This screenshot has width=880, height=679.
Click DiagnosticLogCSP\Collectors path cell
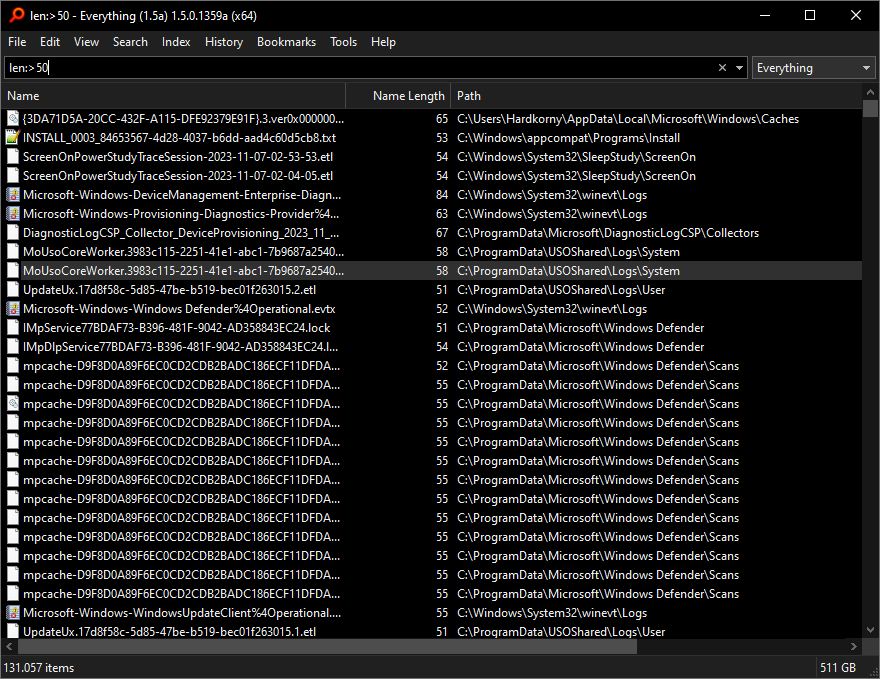[608, 233]
